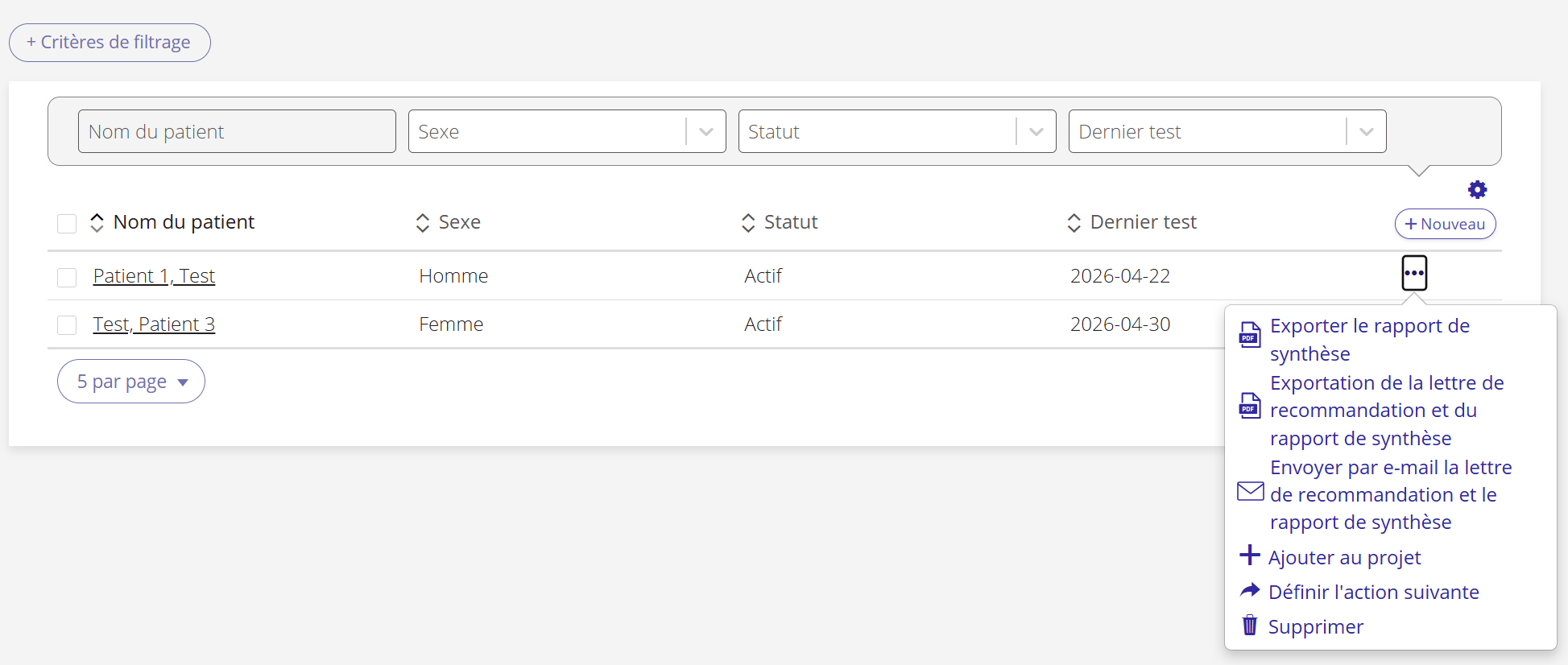Image resolution: width=1568 pixels, height=665 pixels.
Task: Click the plus icon beside Ajouter au projet
Action: coord(1250,555)
